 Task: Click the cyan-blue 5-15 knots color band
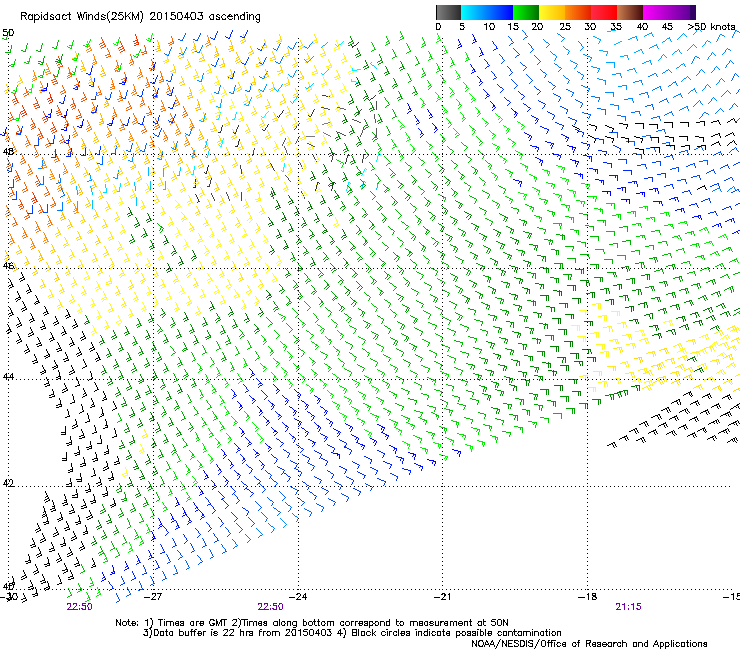point(487,12)
